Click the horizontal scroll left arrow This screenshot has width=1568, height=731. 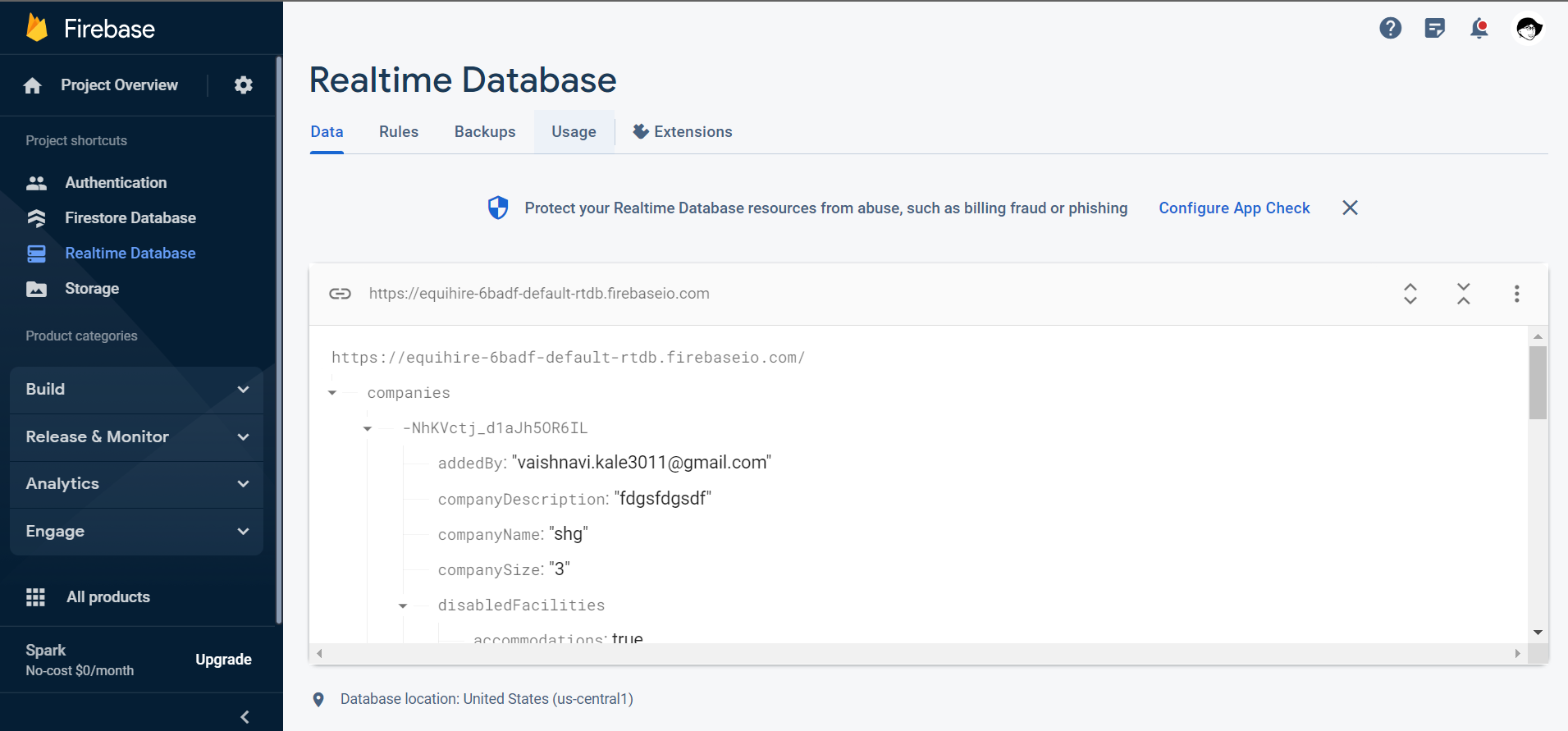tap(319, 654)
